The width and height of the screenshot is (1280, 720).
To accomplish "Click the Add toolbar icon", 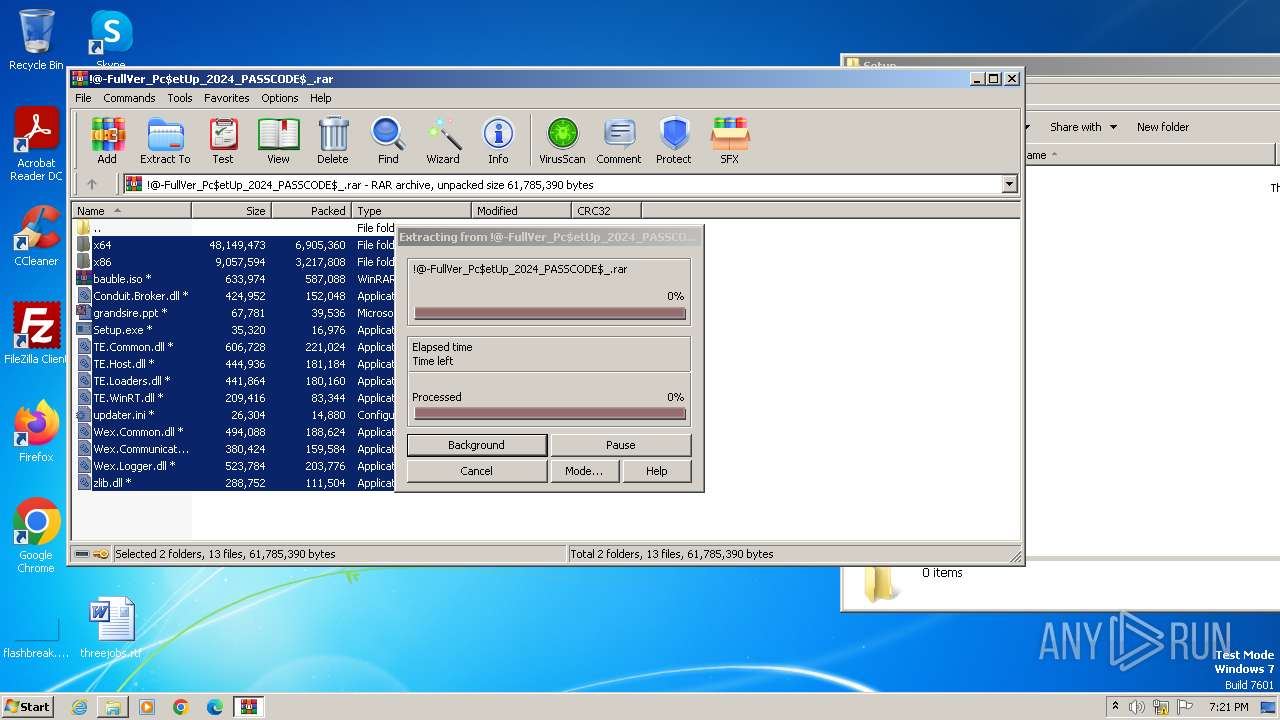I will point(107,140).
